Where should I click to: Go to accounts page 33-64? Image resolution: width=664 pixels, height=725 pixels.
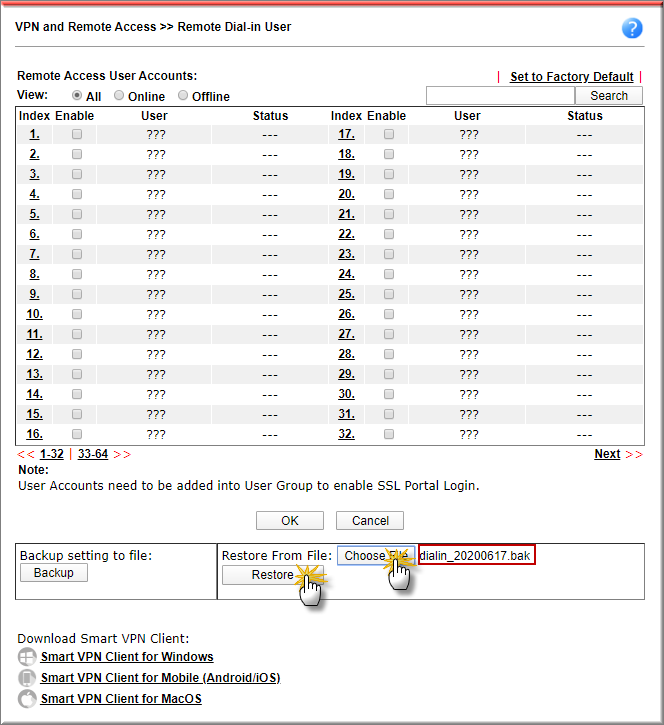coord(93,454)
